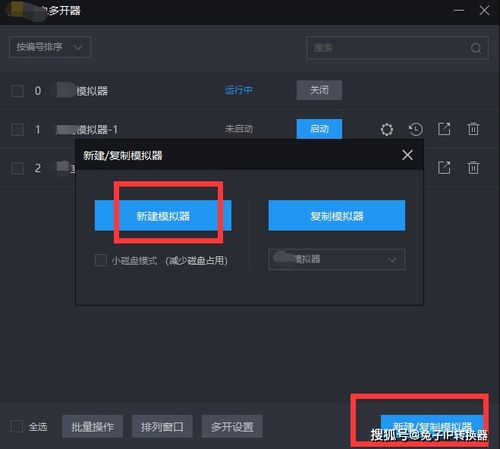The height and width of the screenshot is (449, 500).
Task: Open settings gear for emulator 1
Action: coord(387,129)
